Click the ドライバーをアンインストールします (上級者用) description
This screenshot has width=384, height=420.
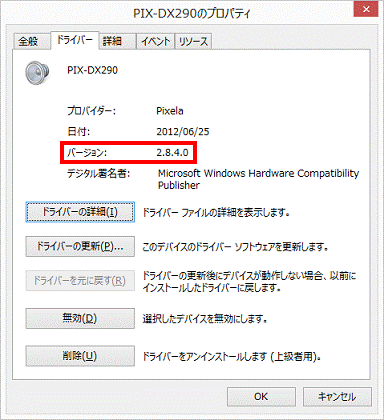tap(232, 357)
